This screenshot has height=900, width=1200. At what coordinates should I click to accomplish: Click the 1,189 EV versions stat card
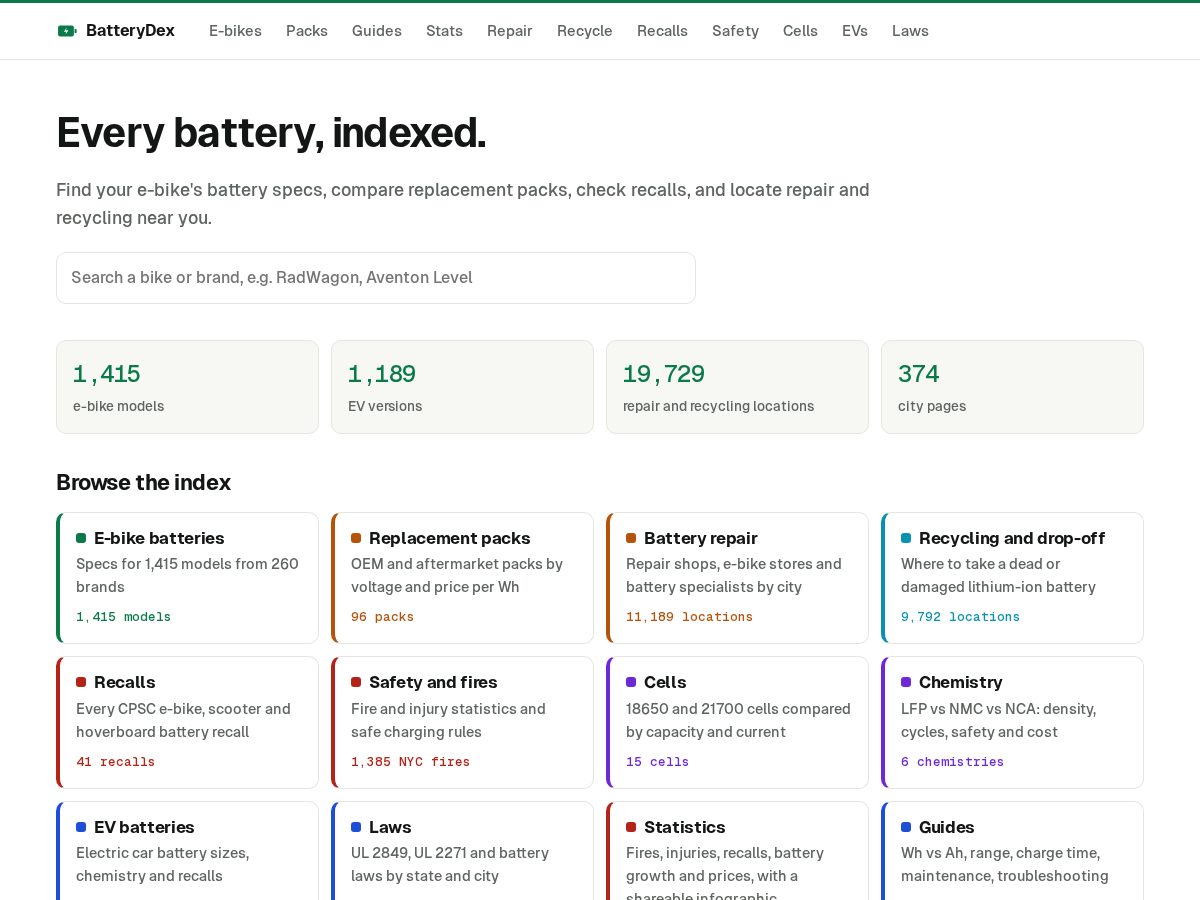coord(462,387)
